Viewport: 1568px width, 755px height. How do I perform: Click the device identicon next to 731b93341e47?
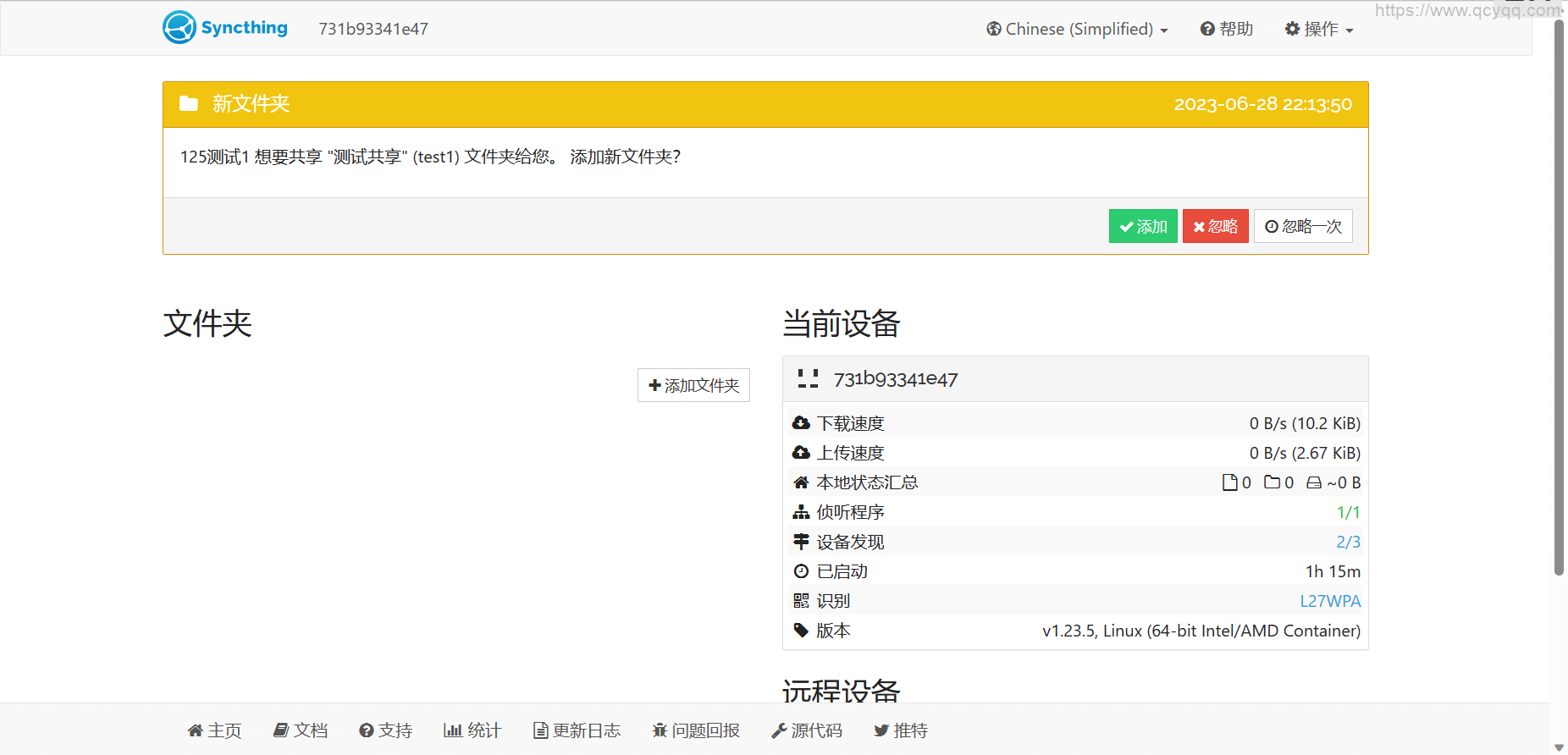click(x=808, y=379)
